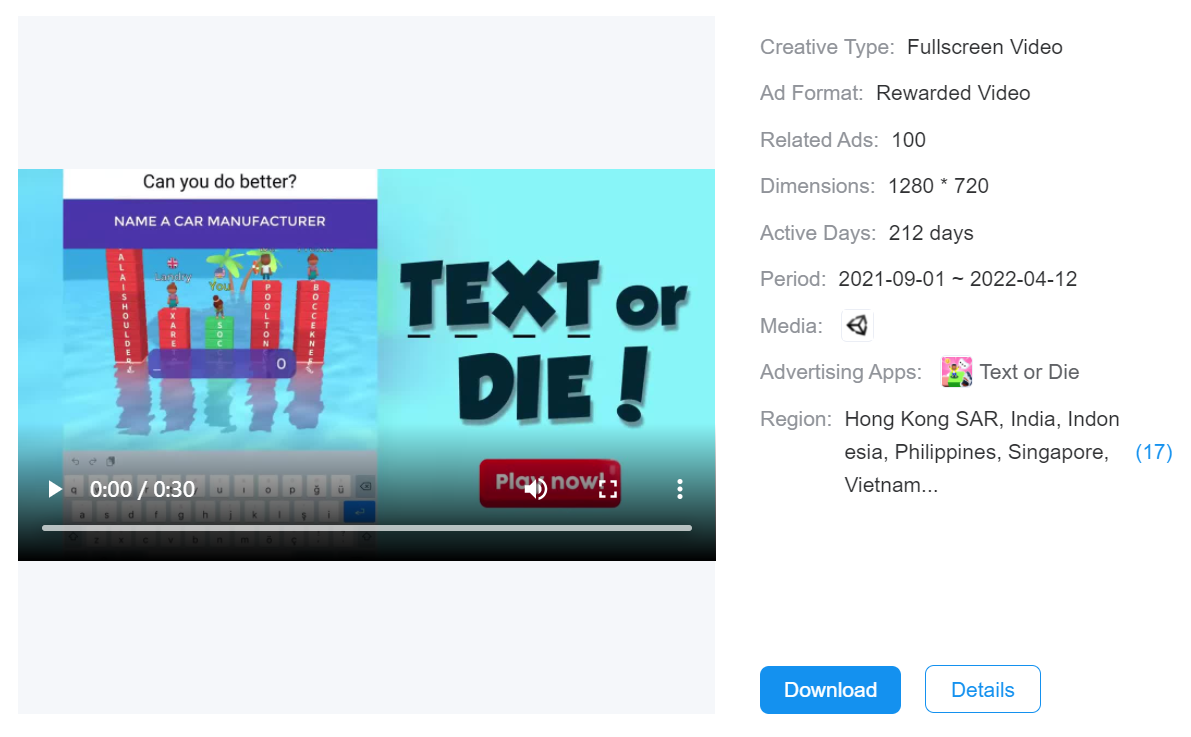Open the video's three-dot options menu
The image size is (1191, 737).
pos(679,489)
